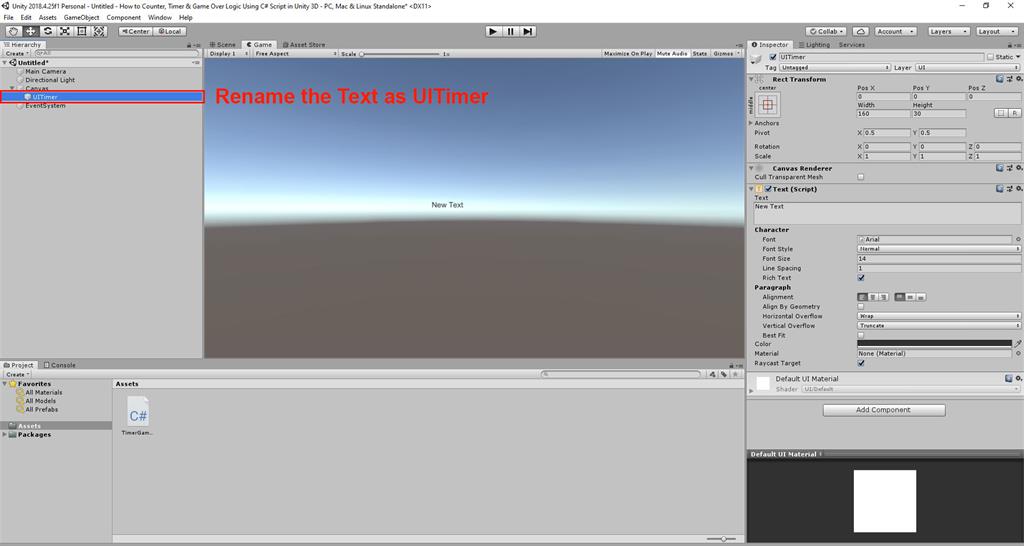Select the combined Transform tool
The image size is (1024, 546).
99,31
